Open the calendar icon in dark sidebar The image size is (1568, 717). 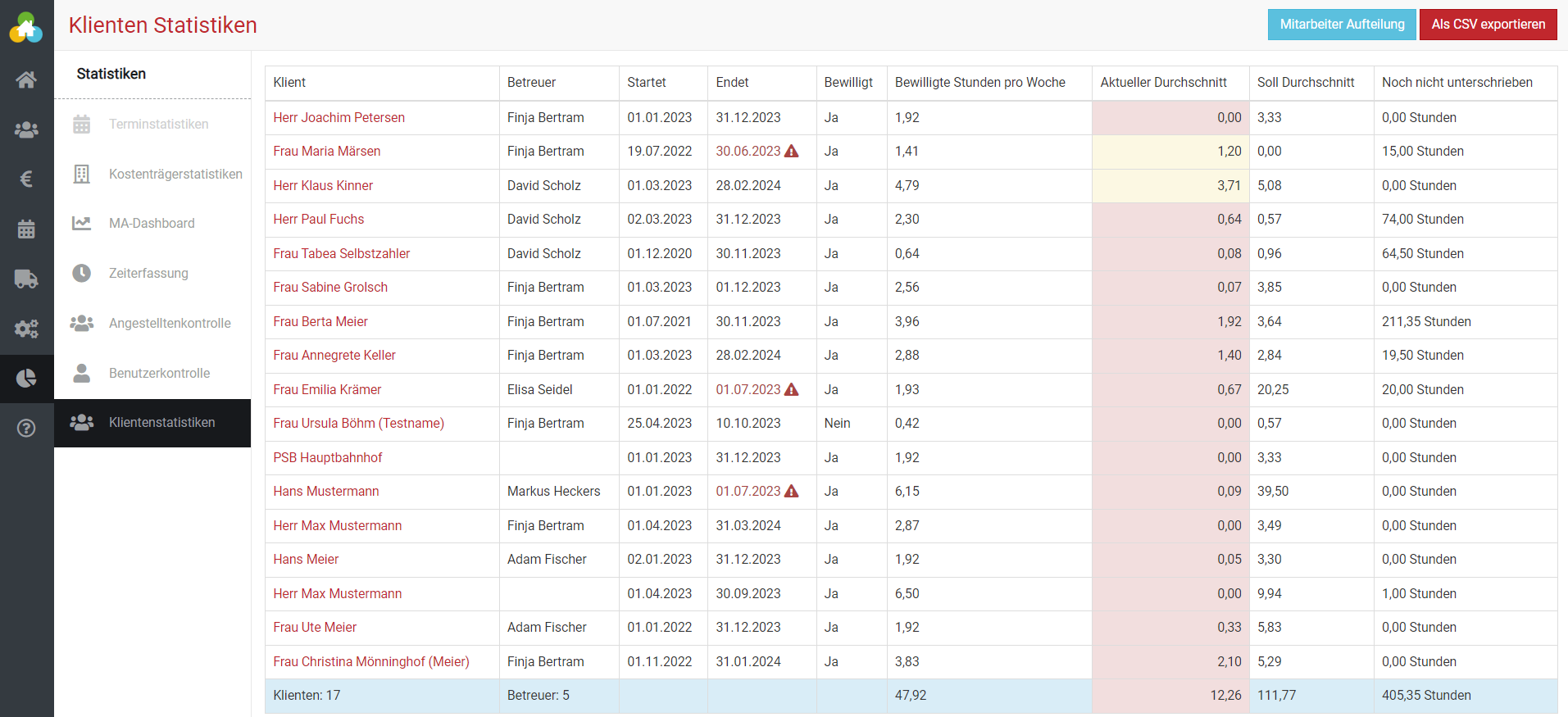tap(26, 229)
